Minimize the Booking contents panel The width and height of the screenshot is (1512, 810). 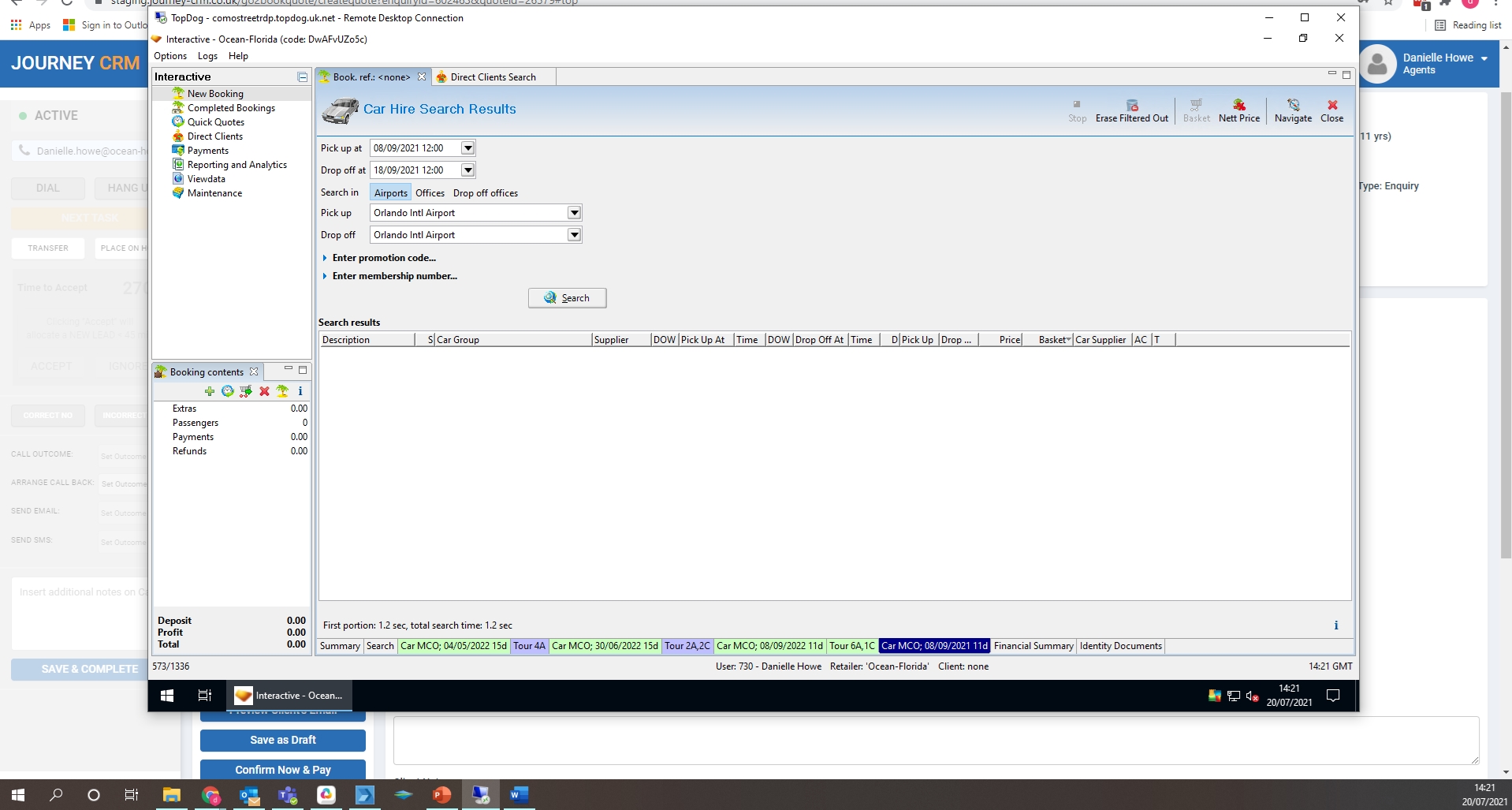(289, 369)
